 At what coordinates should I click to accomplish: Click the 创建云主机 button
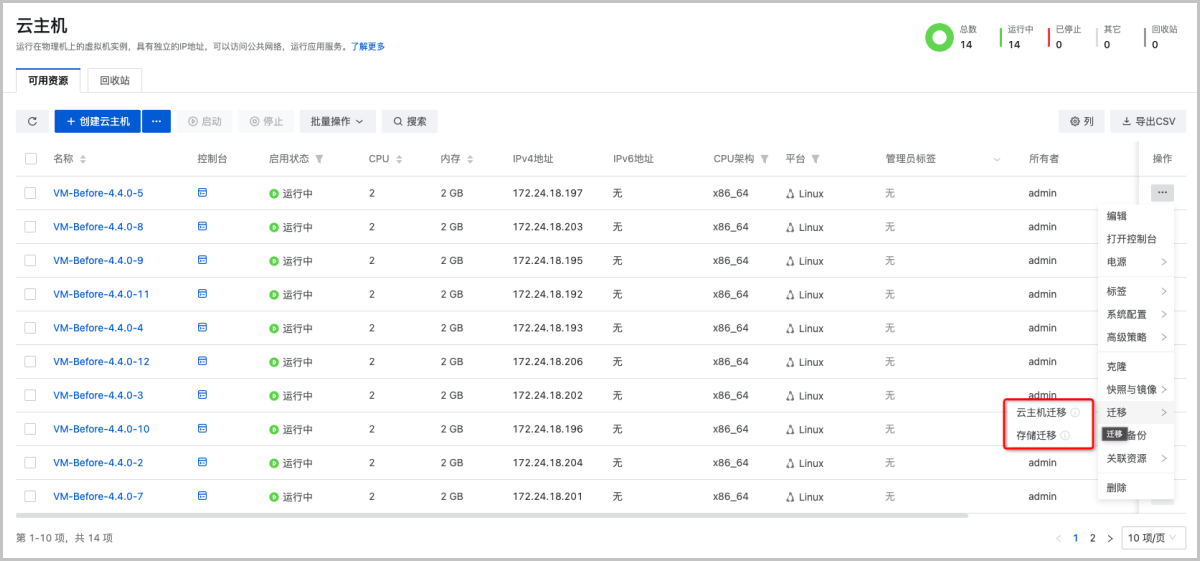[98, 121]
